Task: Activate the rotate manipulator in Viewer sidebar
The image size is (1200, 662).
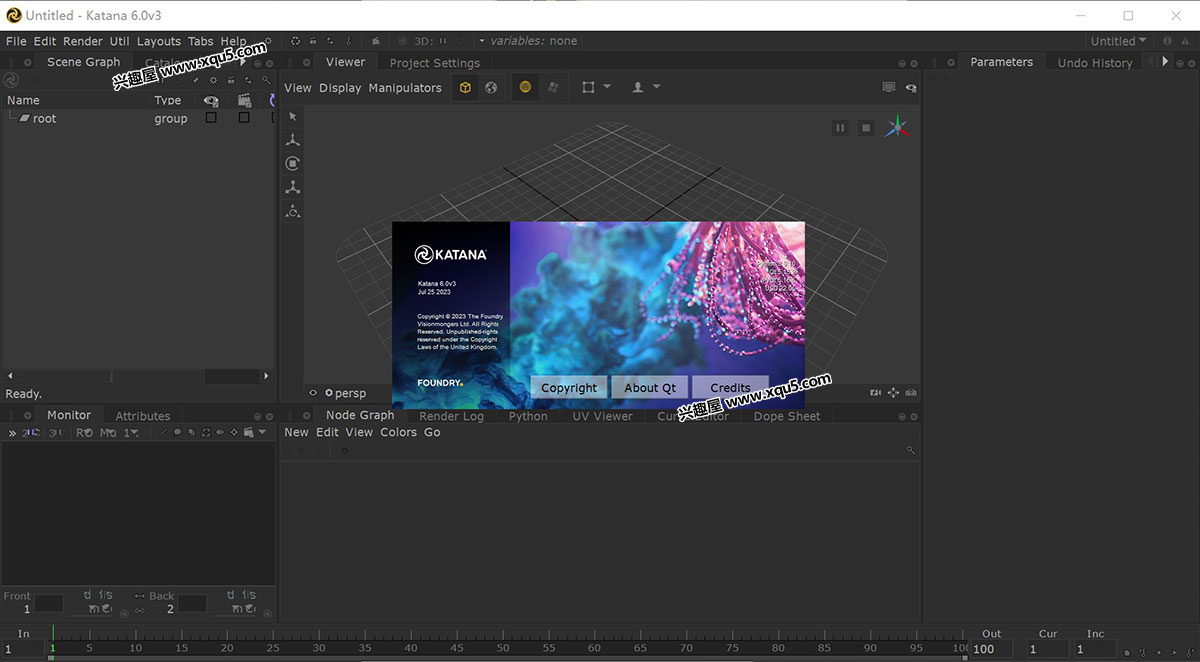Action: [x=293, y=164]
